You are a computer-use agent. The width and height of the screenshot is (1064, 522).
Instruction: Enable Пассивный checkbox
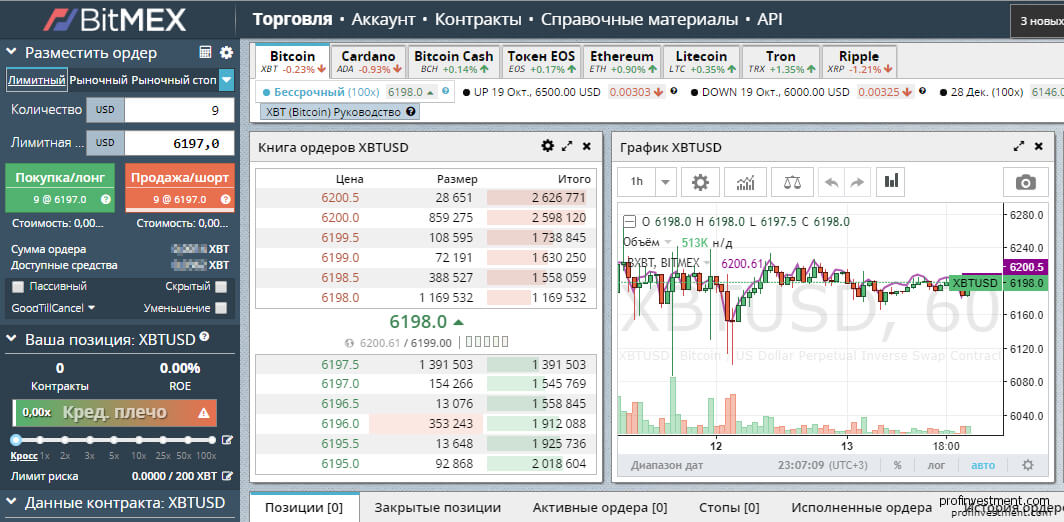18,286
